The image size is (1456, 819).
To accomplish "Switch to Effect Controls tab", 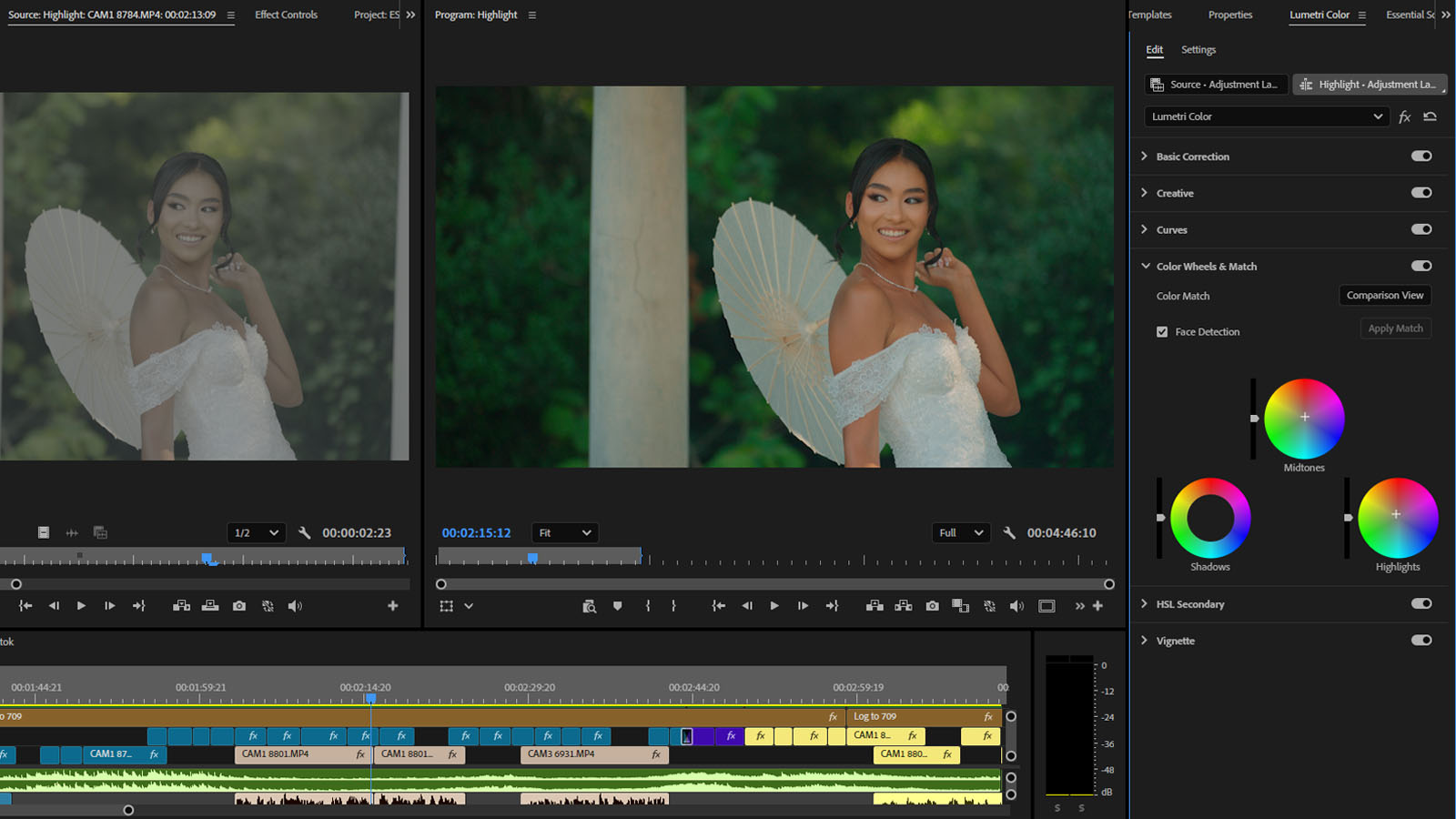I will pyautogui.click(x=286, y=15).
